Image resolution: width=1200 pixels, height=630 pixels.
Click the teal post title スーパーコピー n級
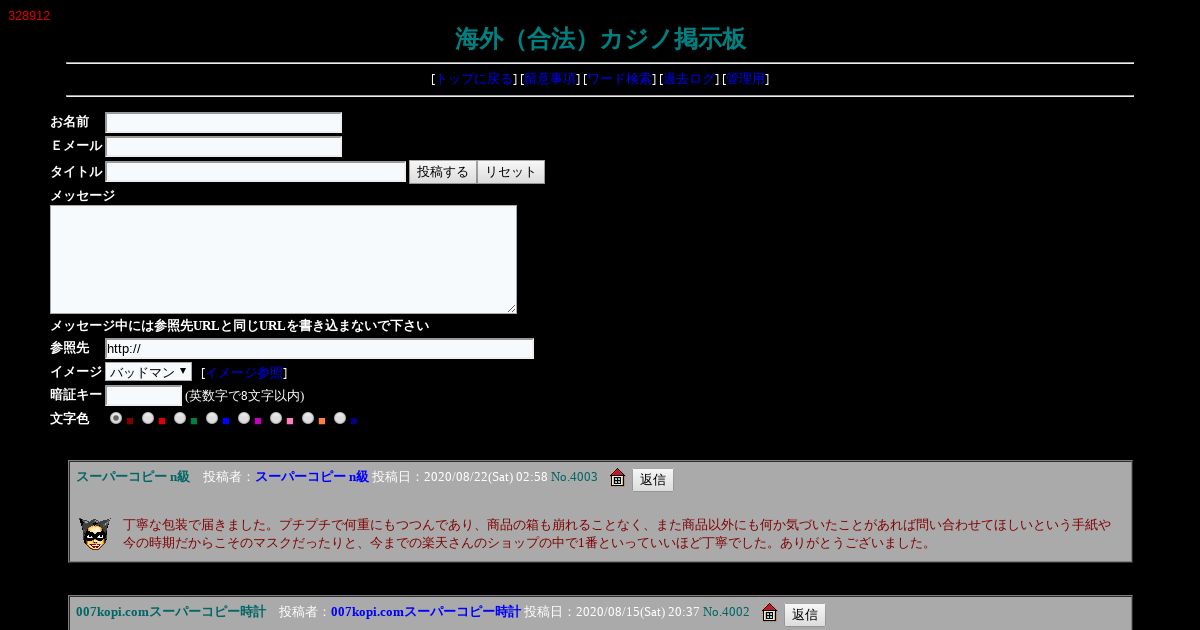[133, 477]
